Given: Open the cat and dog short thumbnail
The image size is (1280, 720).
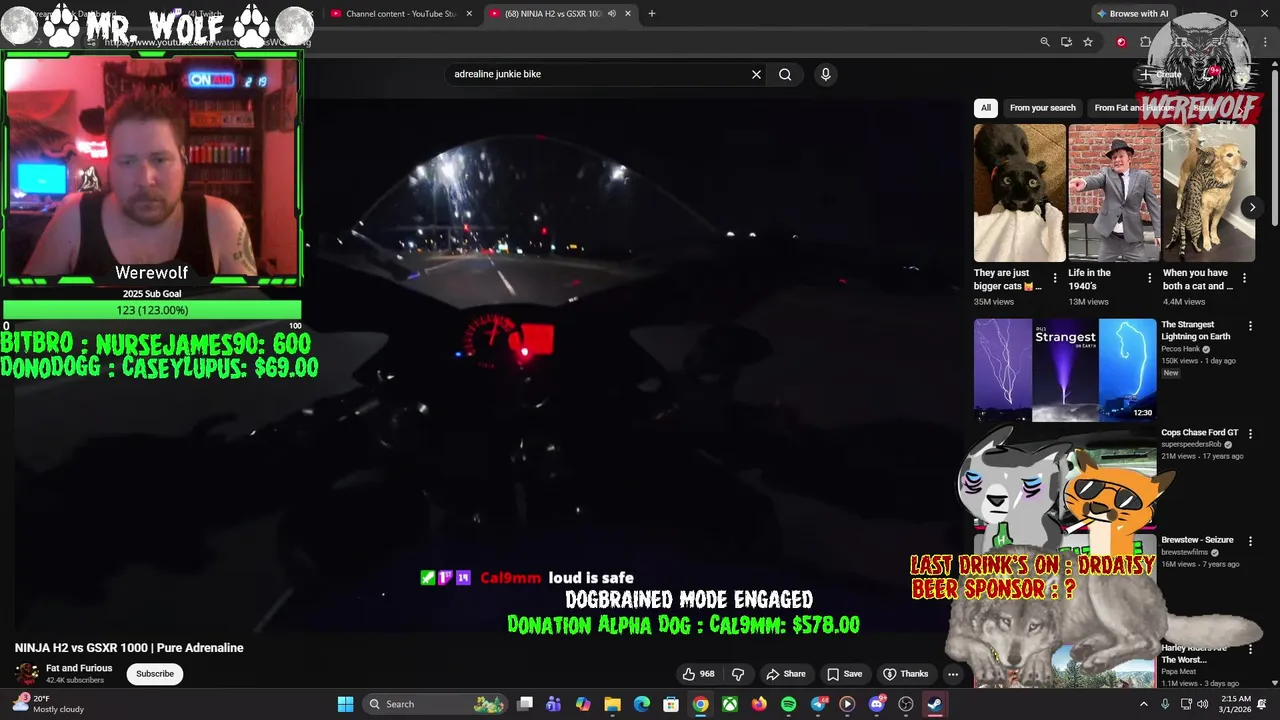Looking at the screenshot, I should point(1209,193).
